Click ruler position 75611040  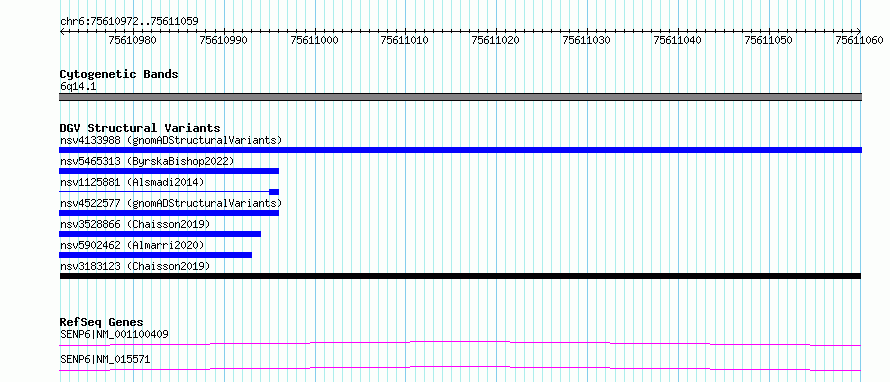click(678, 40)
